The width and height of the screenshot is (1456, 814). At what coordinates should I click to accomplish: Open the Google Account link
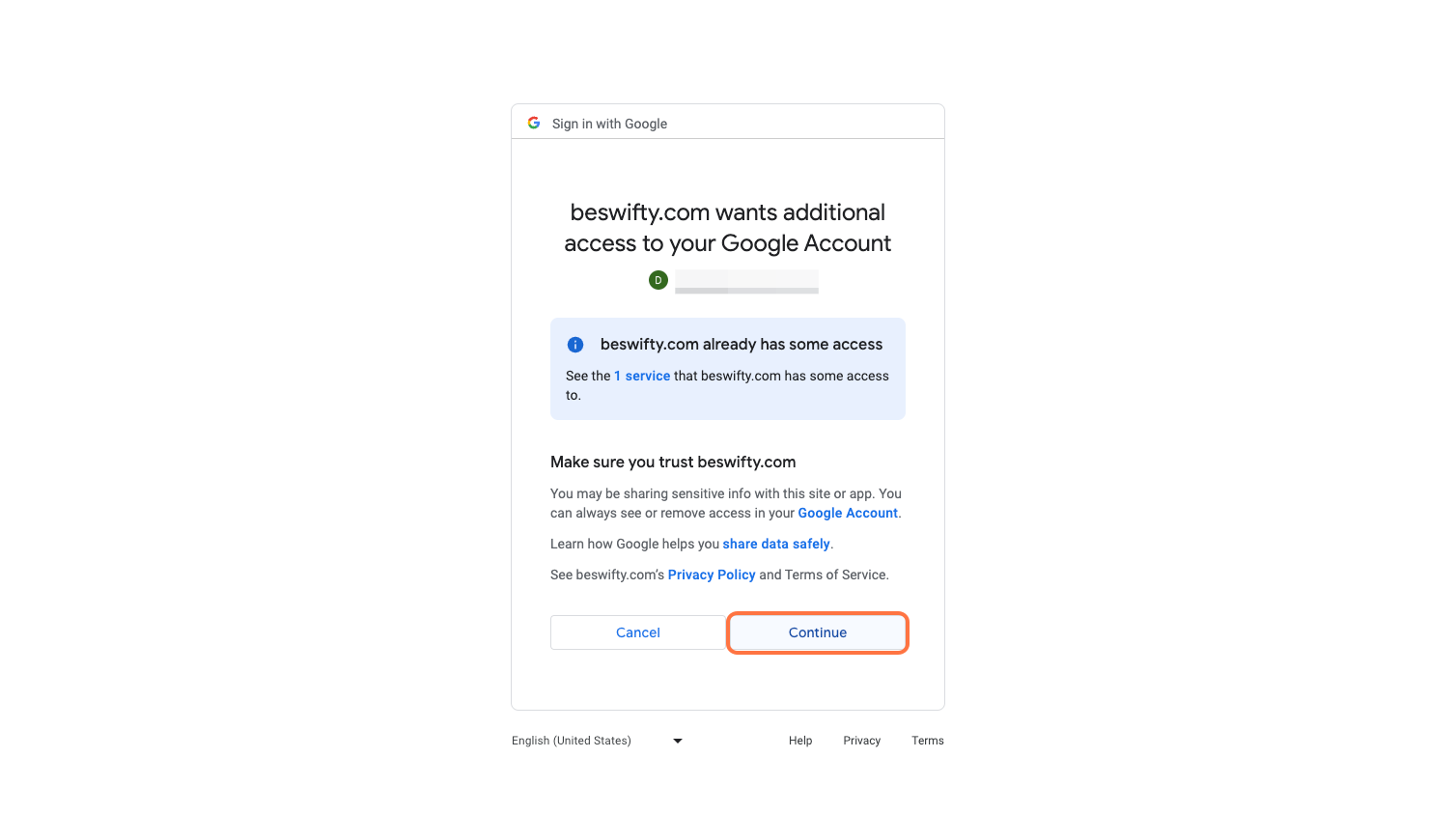point(848,513)
